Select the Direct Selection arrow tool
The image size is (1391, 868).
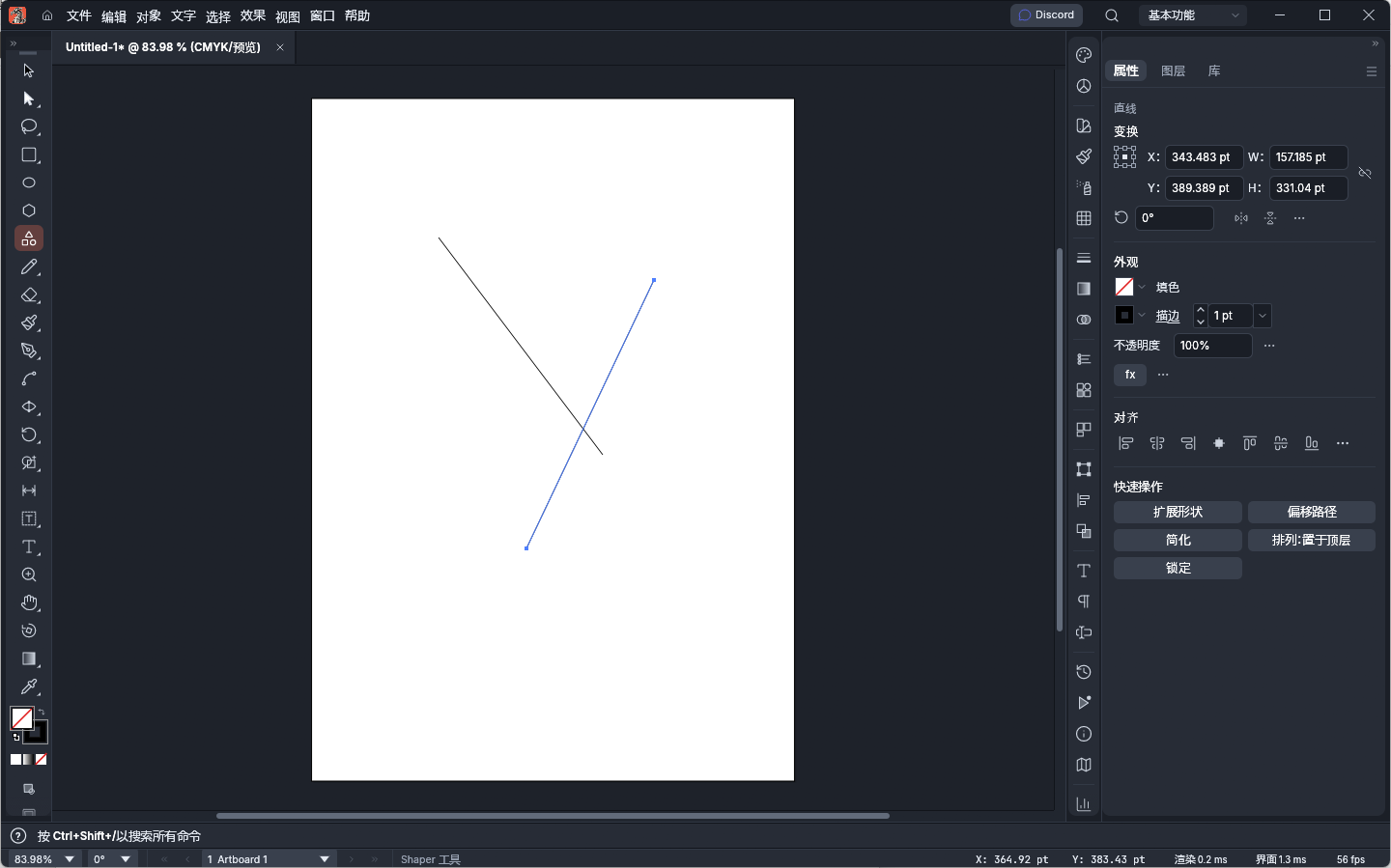(29, 98)
